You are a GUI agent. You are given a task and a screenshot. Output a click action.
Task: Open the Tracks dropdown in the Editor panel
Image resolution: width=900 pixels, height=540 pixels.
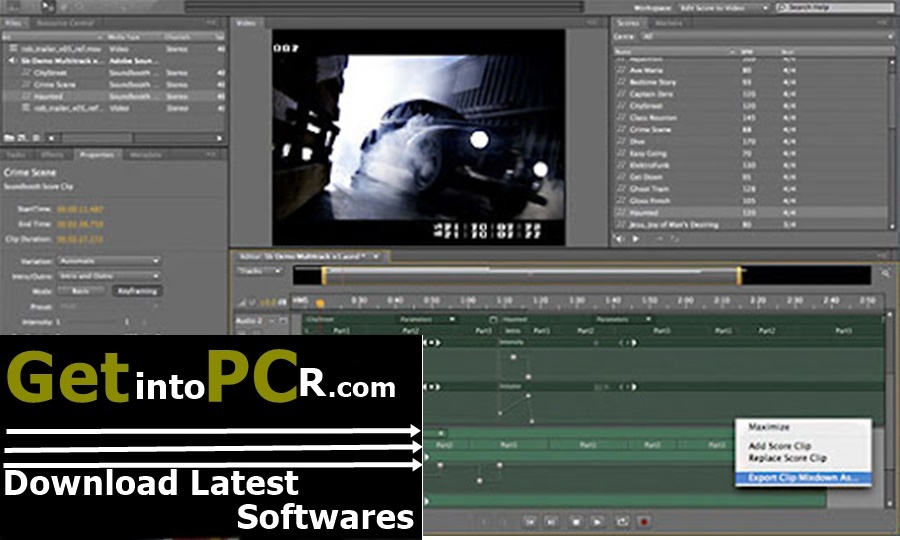pos(259,271)
